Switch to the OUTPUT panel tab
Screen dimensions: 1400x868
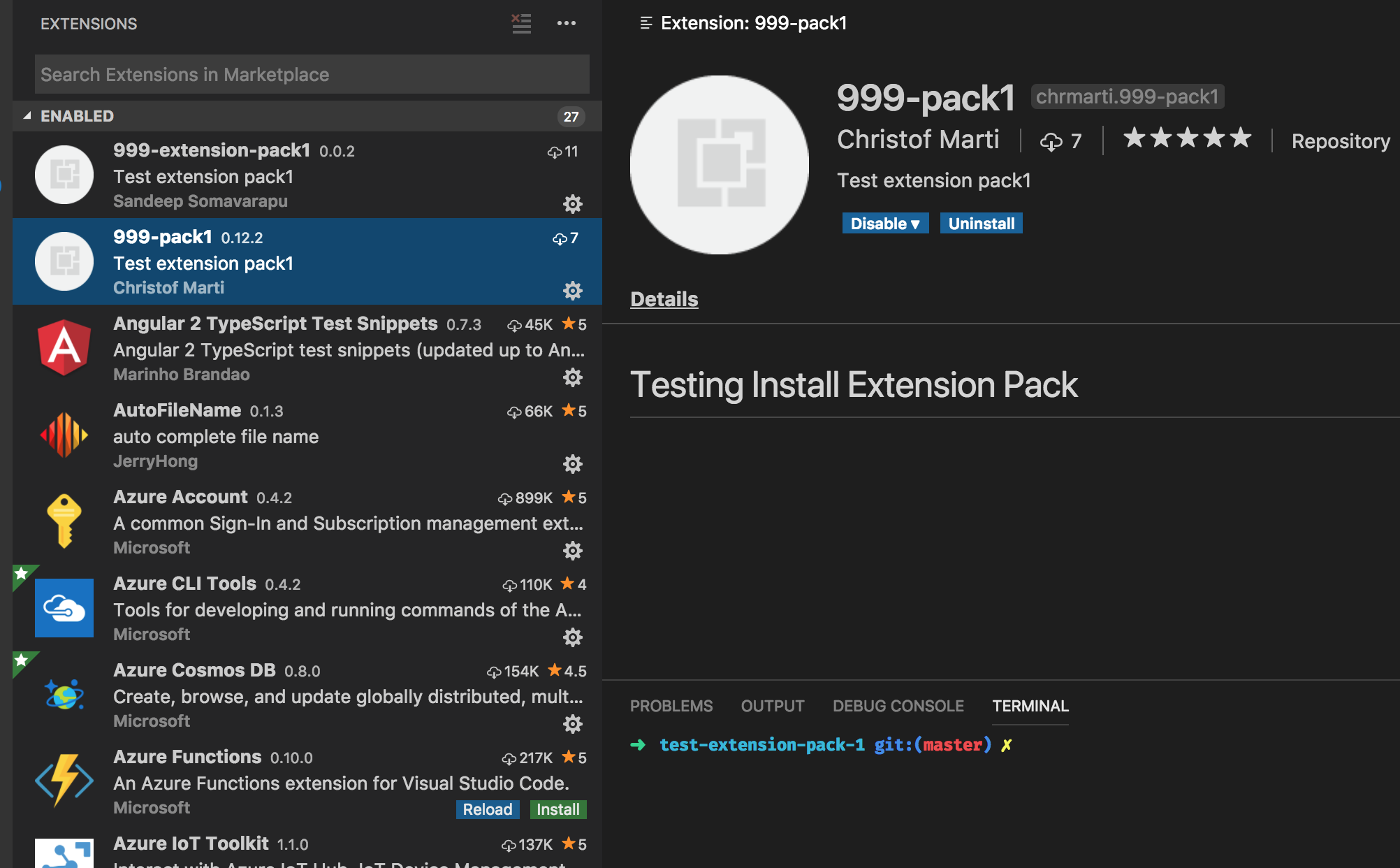click(x=773, y=706)
